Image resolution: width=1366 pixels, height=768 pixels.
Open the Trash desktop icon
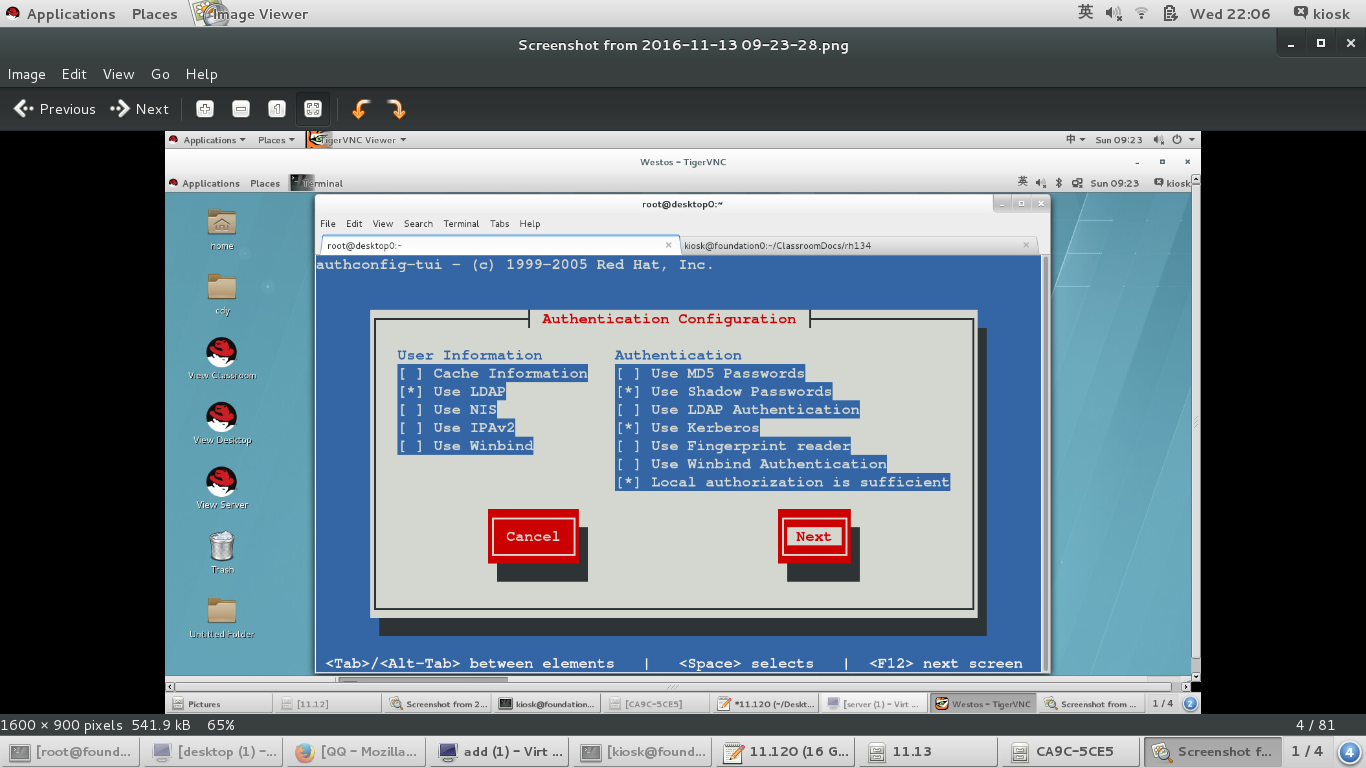(x=222, y=552)
